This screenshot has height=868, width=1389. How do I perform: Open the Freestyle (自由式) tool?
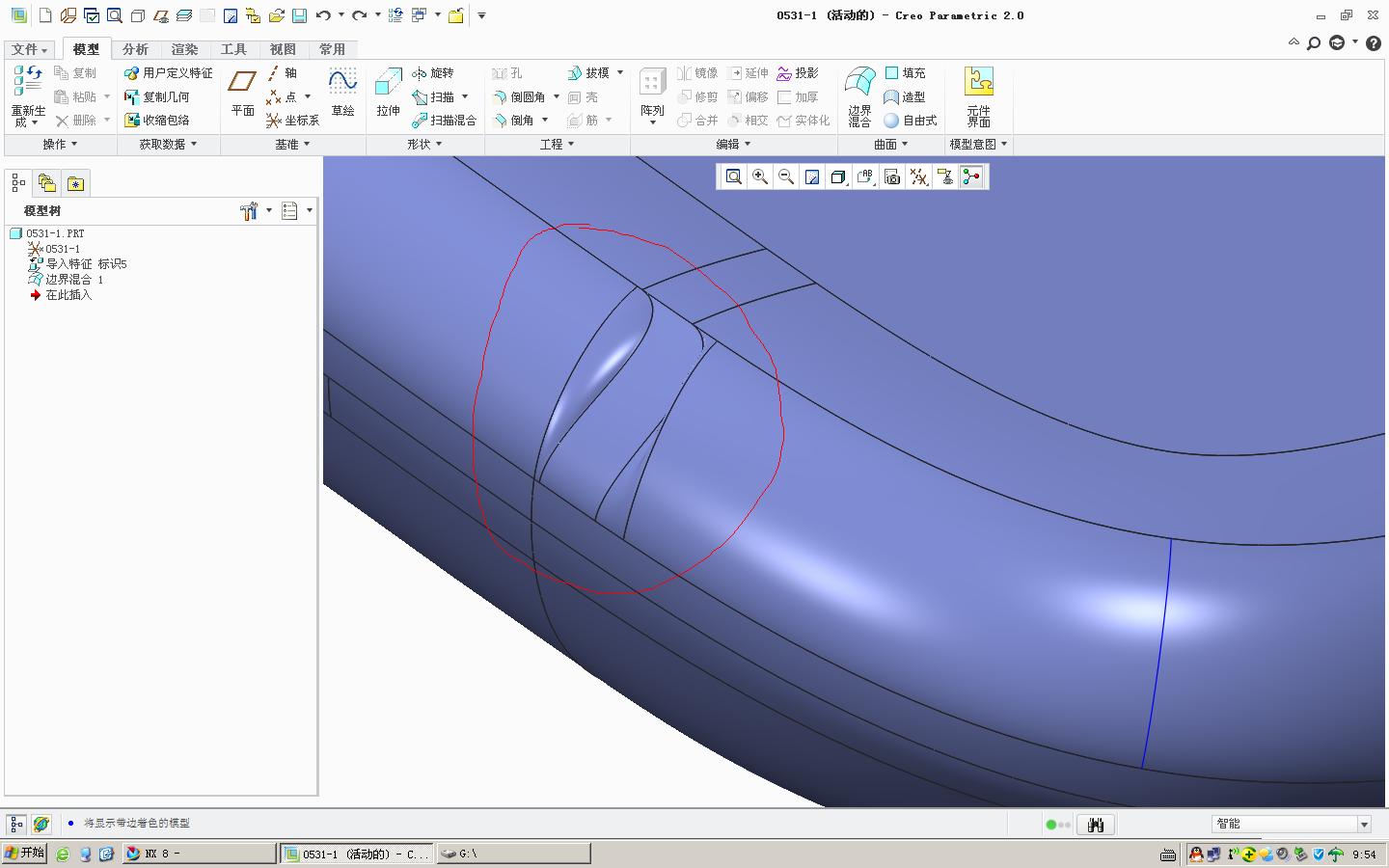click(911, 121)
